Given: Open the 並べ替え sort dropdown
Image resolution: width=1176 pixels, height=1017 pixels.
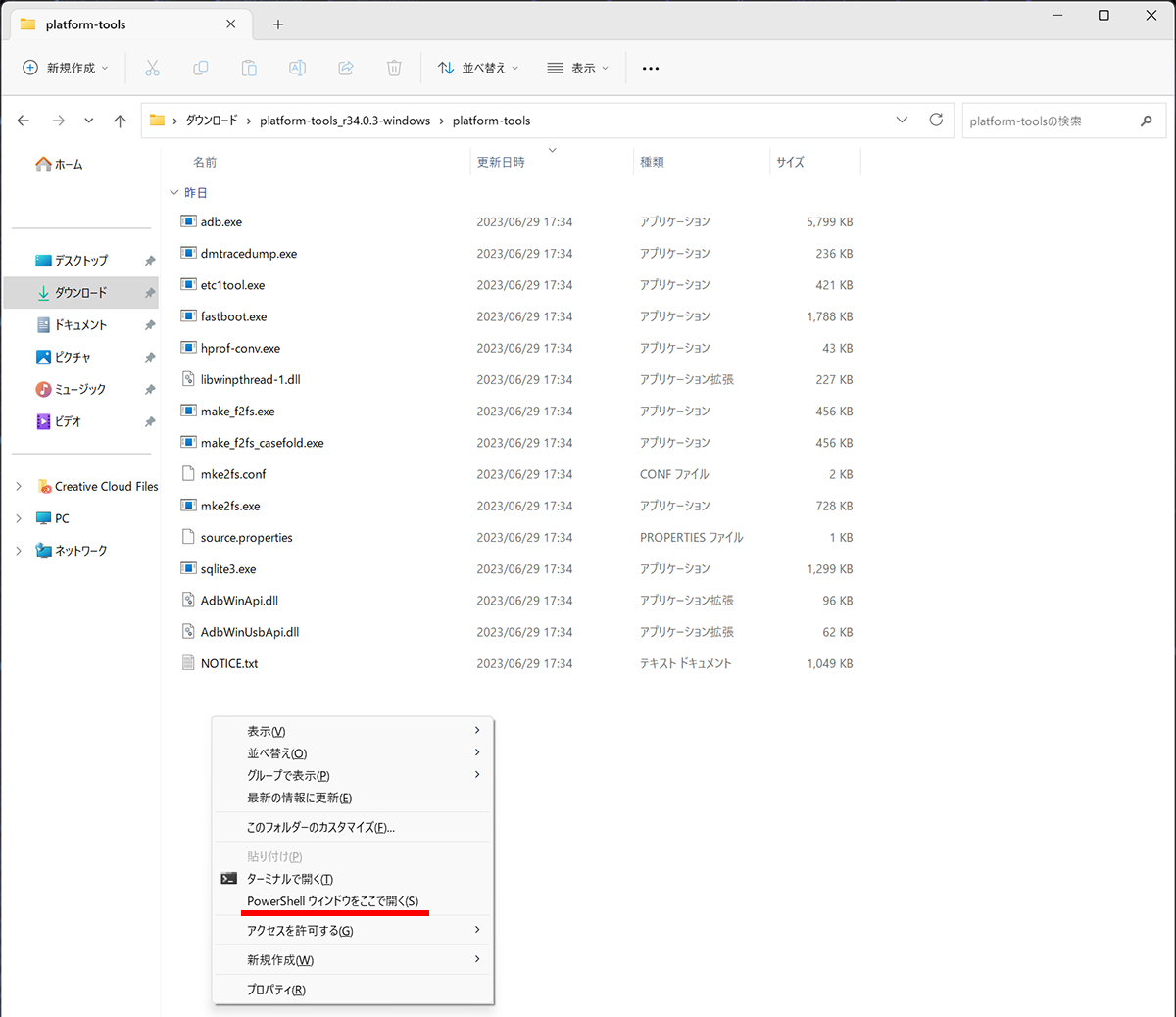Looking at the screenshot, I should pyautogui.click(x=478, y=68).
